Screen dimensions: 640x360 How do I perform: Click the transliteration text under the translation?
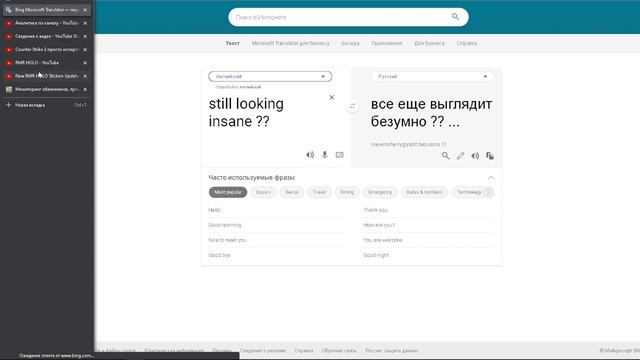(x=408, y=144)
